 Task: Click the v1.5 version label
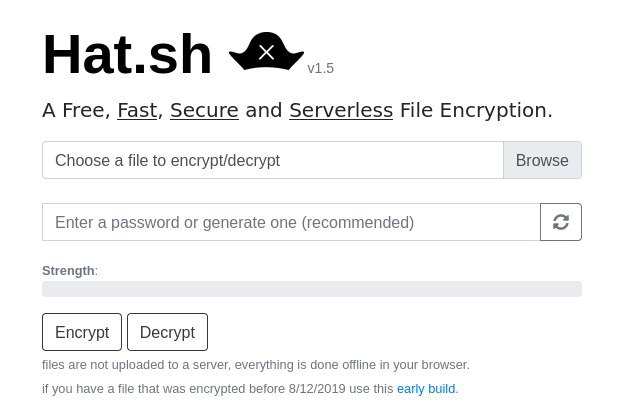click(320, 68)
